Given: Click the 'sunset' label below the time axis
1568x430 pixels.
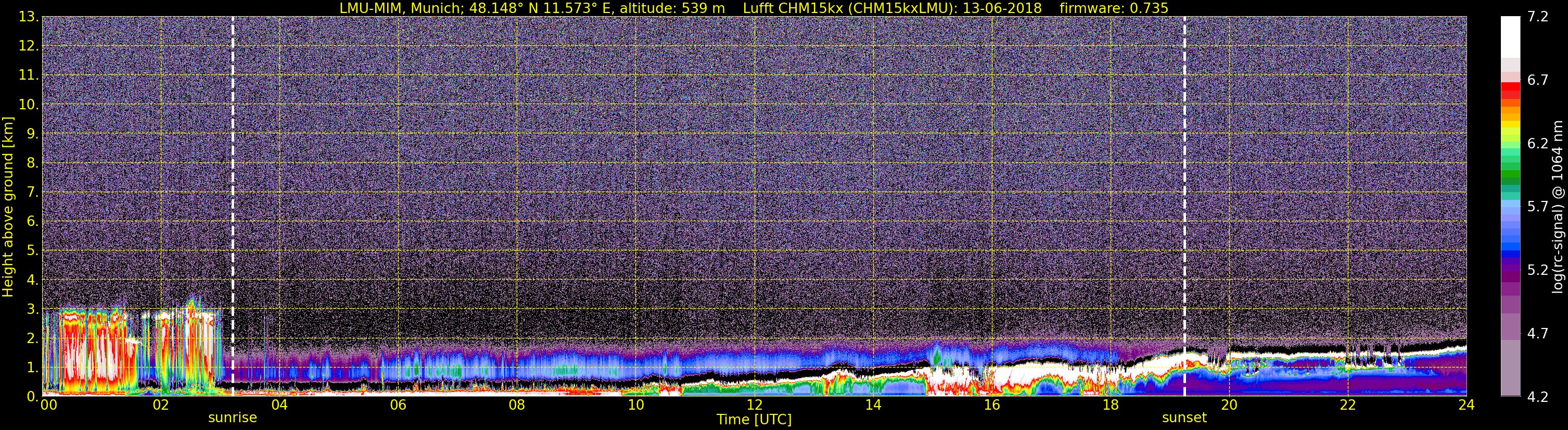Looking at the screenshot, I should 1184,418.
